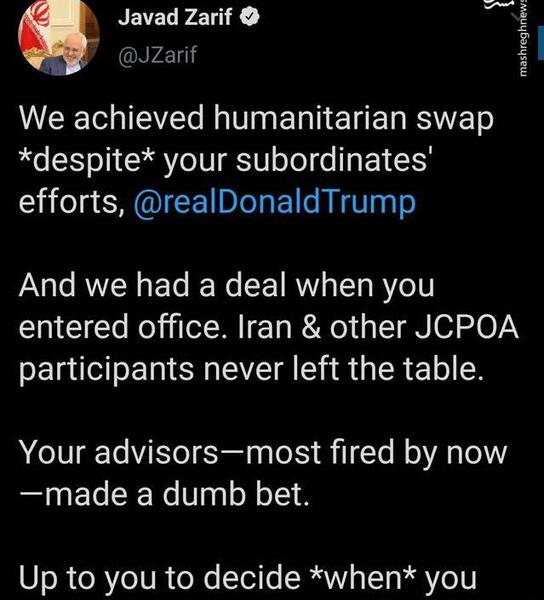Image resolution: width=544 pixels, height=600 pixels.
Task: Click the line 'Your advisors—most fired by now'
Action: point(263,452)
